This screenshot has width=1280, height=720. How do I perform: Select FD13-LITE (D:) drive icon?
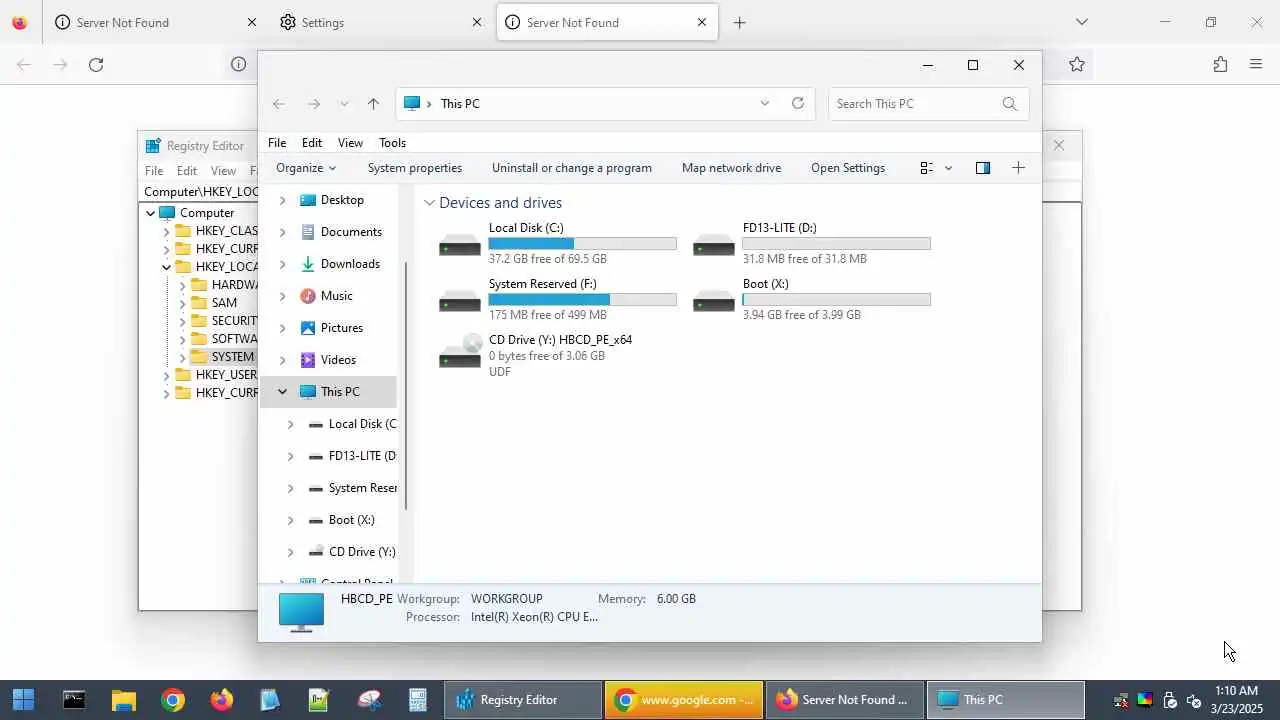click(x=714, y=244)
